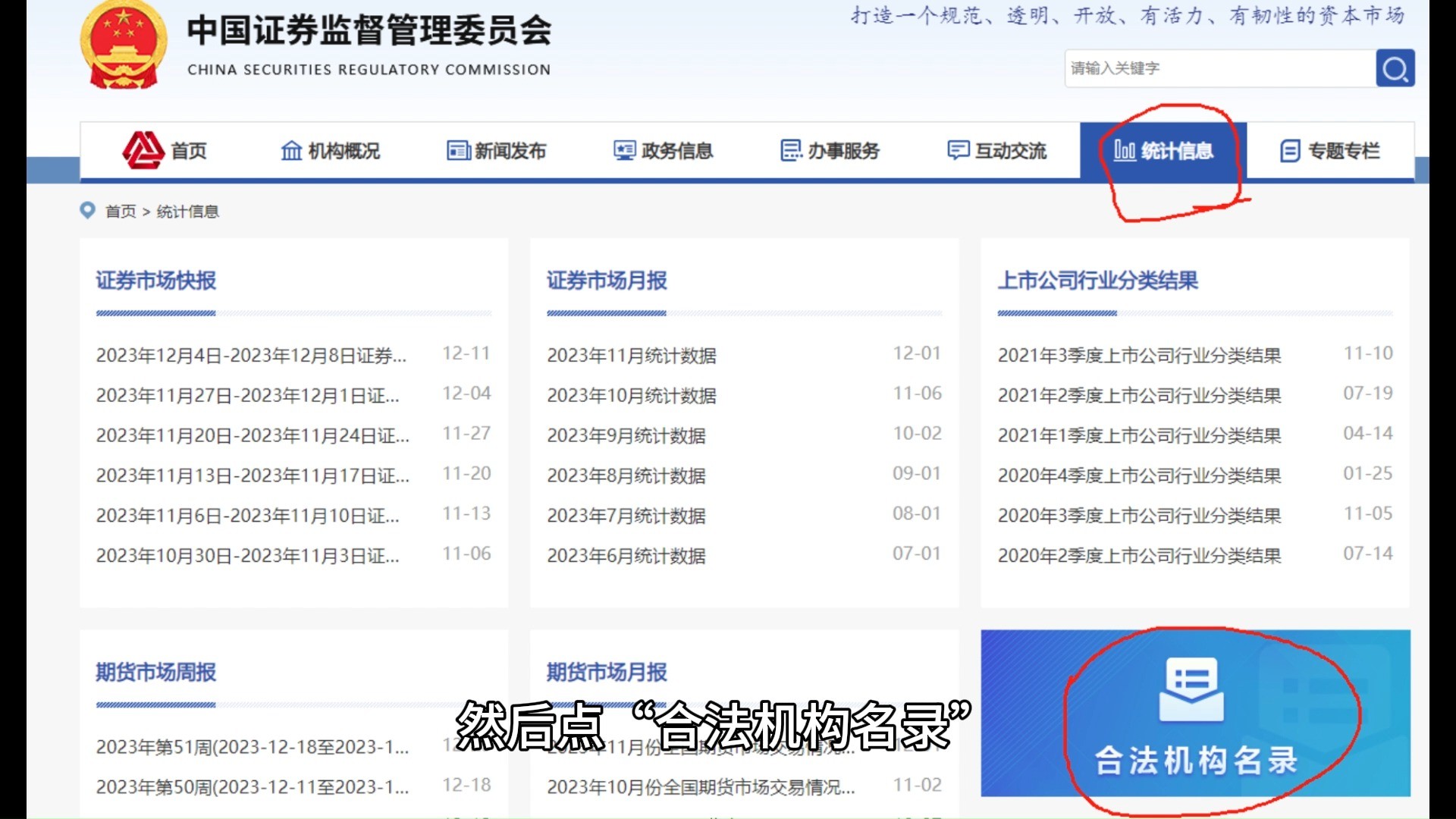This screenshot has width=1456, height=819.
Task: Click the 11-02 date in 期货市场月报
Action: [917, 785]
